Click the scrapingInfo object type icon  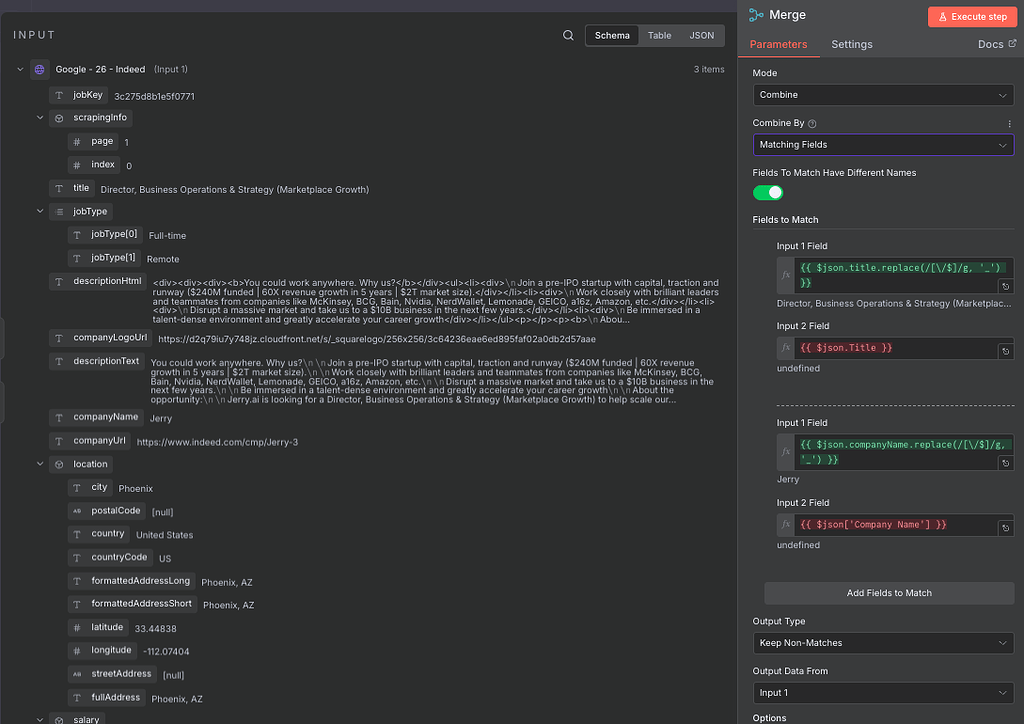coord(59,118)
